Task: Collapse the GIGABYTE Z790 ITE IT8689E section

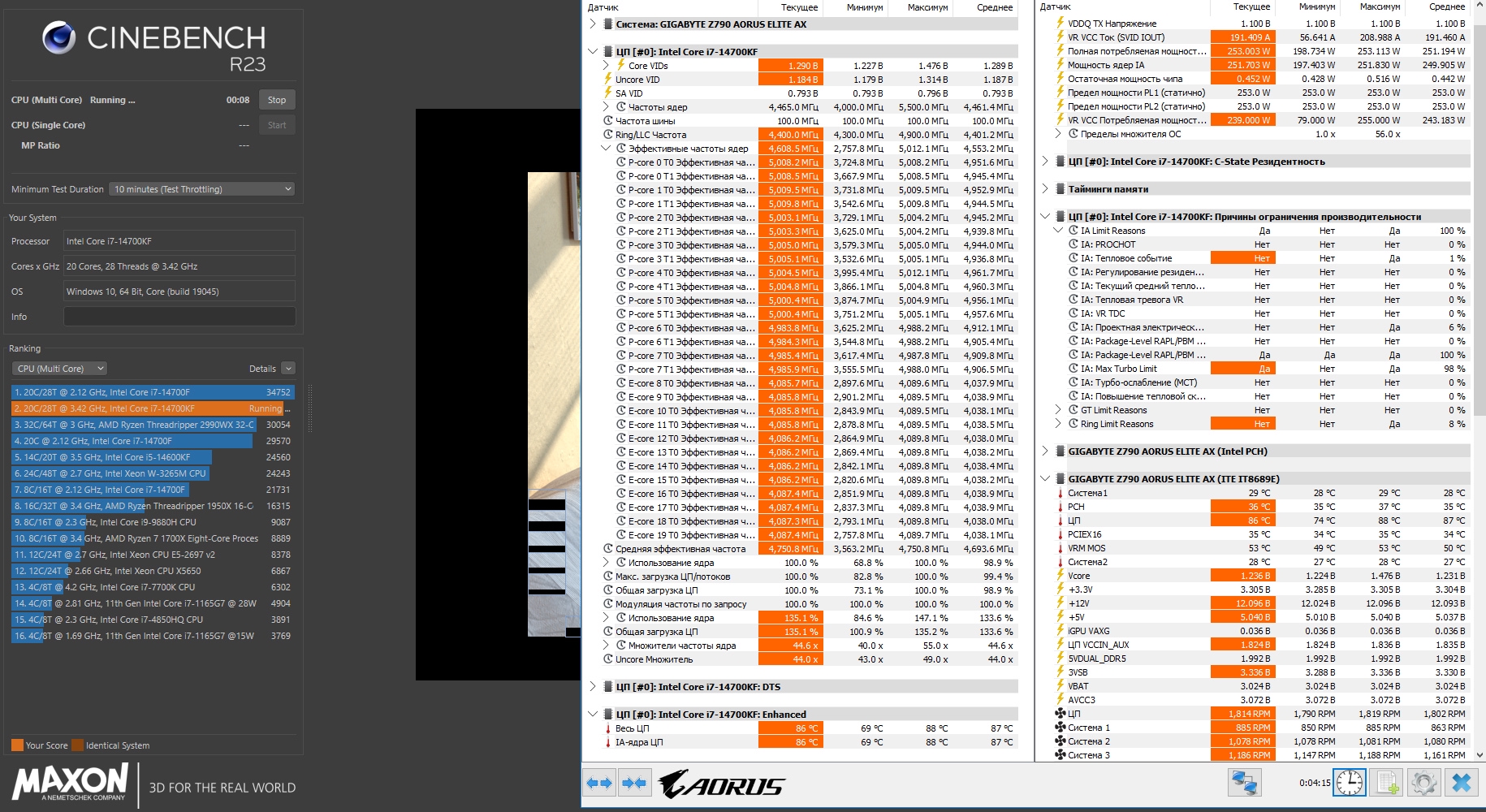Action: [x=1045, y=479]
